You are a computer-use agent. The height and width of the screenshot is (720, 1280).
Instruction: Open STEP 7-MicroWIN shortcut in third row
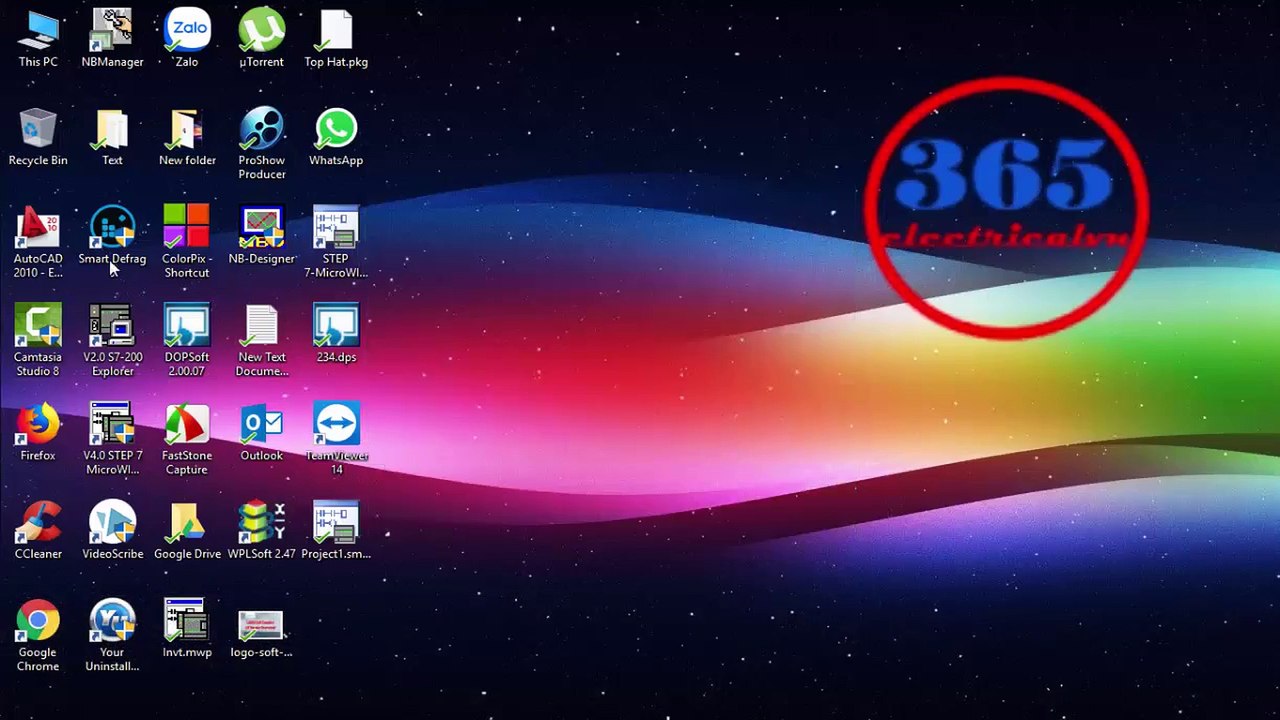(336, 242)
